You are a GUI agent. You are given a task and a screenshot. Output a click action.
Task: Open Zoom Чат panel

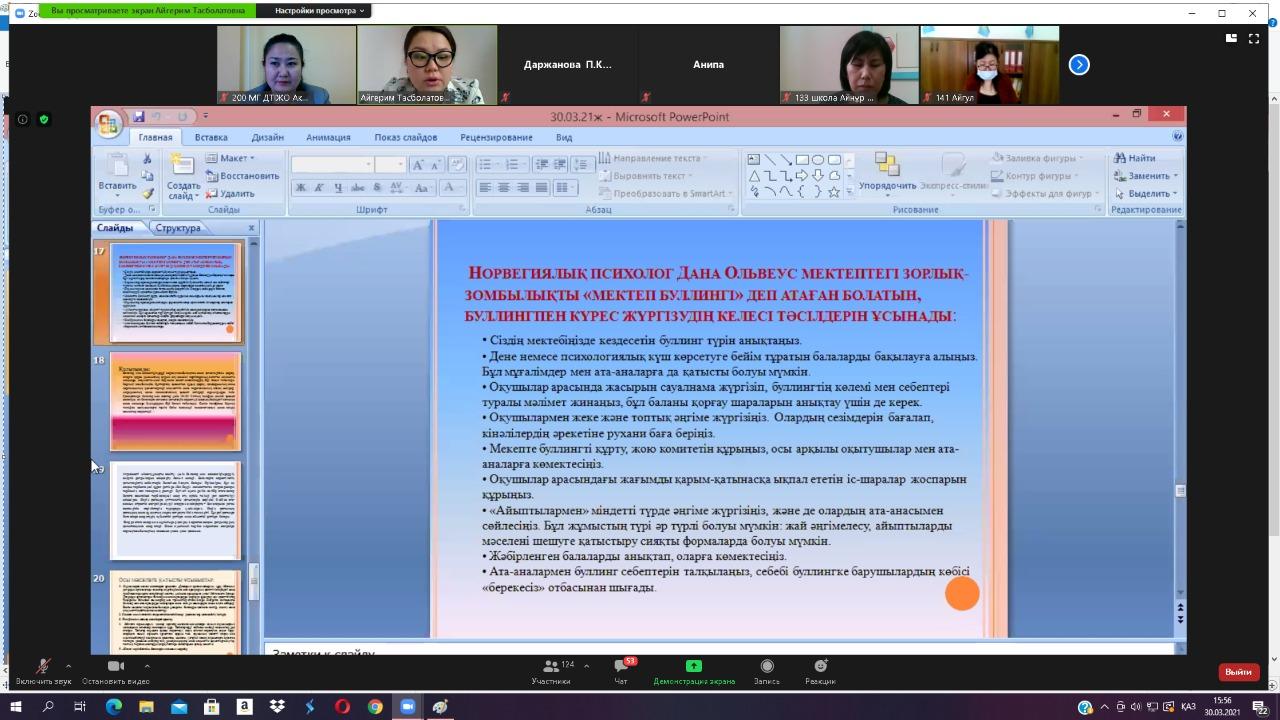click(622, 670)
